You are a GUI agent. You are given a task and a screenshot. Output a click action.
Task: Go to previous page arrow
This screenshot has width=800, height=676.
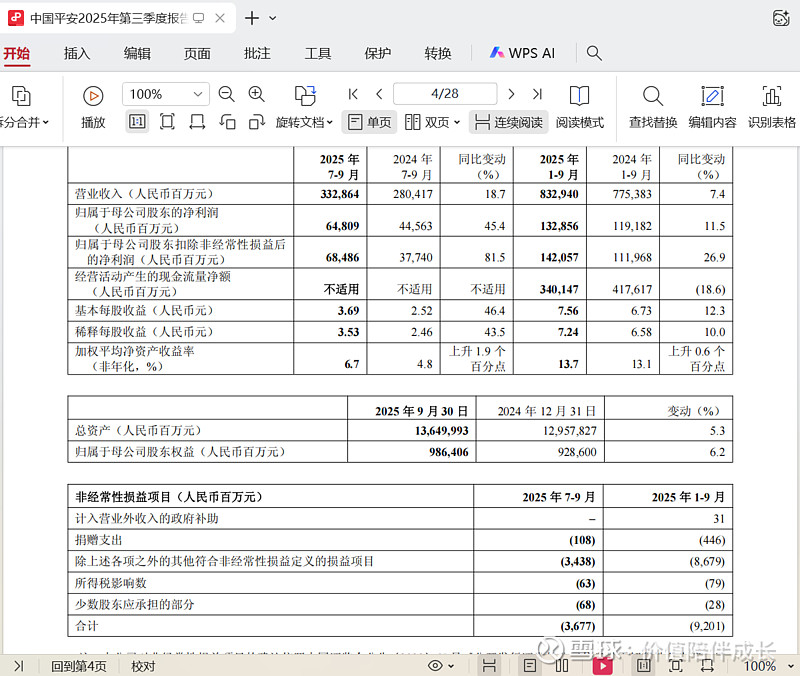(x=379, y=94)
